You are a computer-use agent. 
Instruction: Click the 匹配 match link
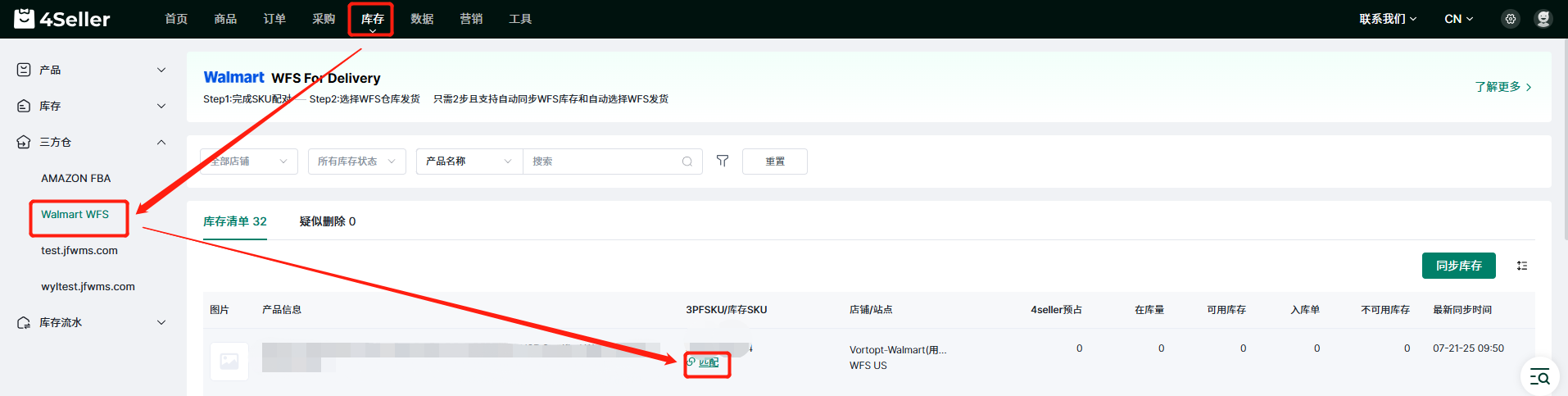click(x=709, y=362)
